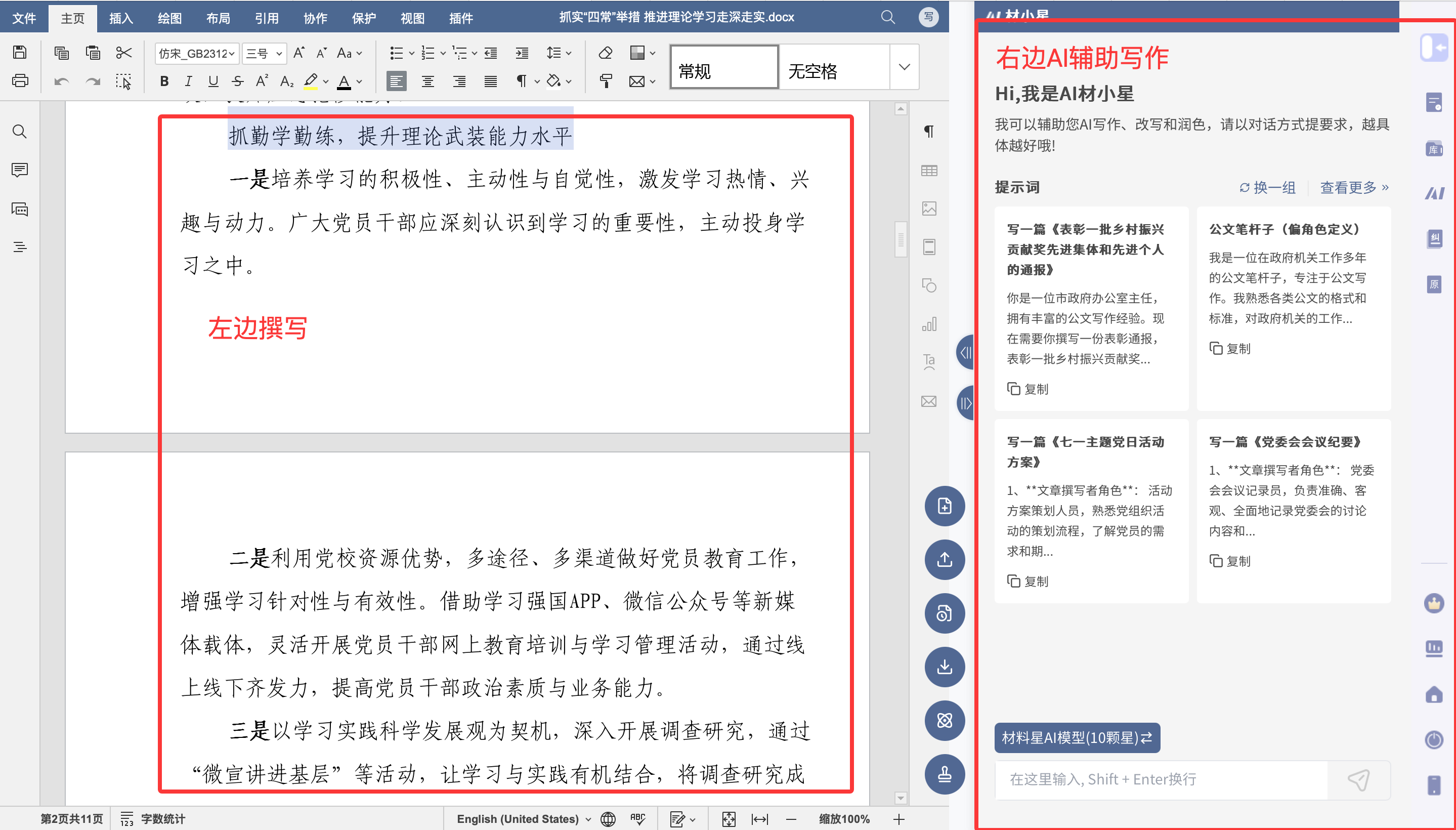This screenshot has width=1456, height=830.
Task: Toggle Italic text formatting
Action: (x=188, y=81)
